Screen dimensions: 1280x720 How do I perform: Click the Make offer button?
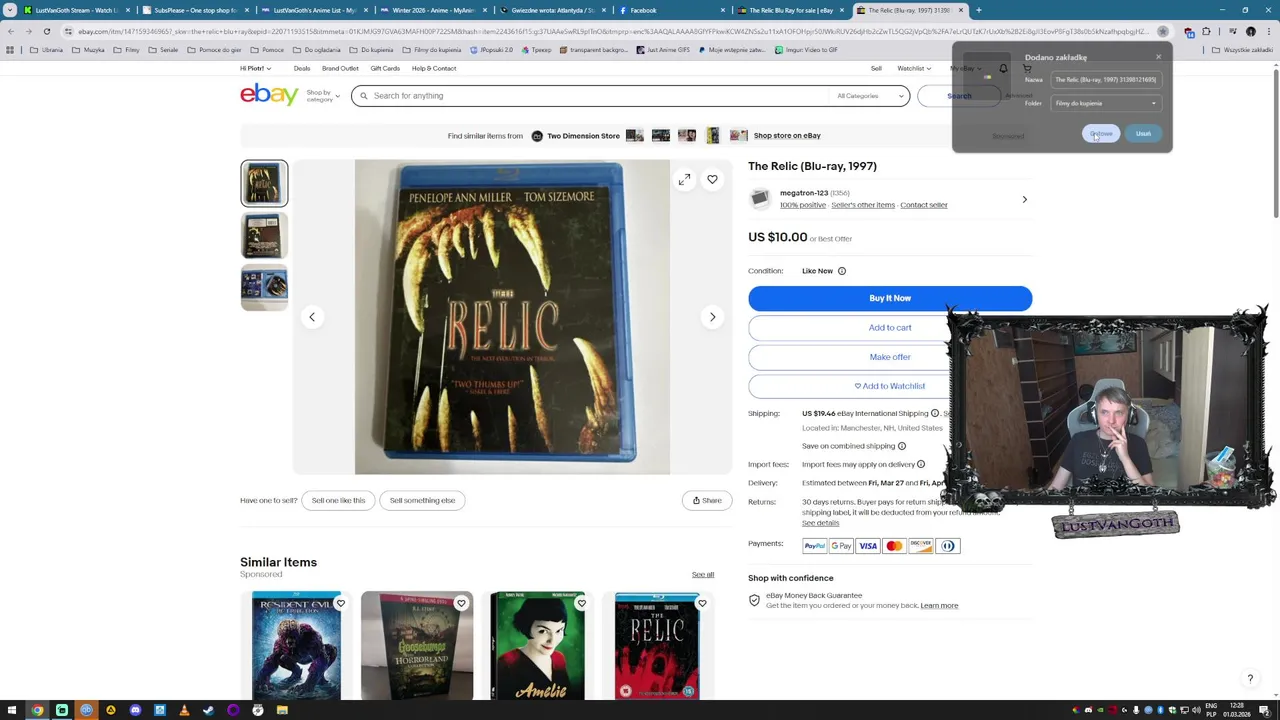click(x=890, y=357)
